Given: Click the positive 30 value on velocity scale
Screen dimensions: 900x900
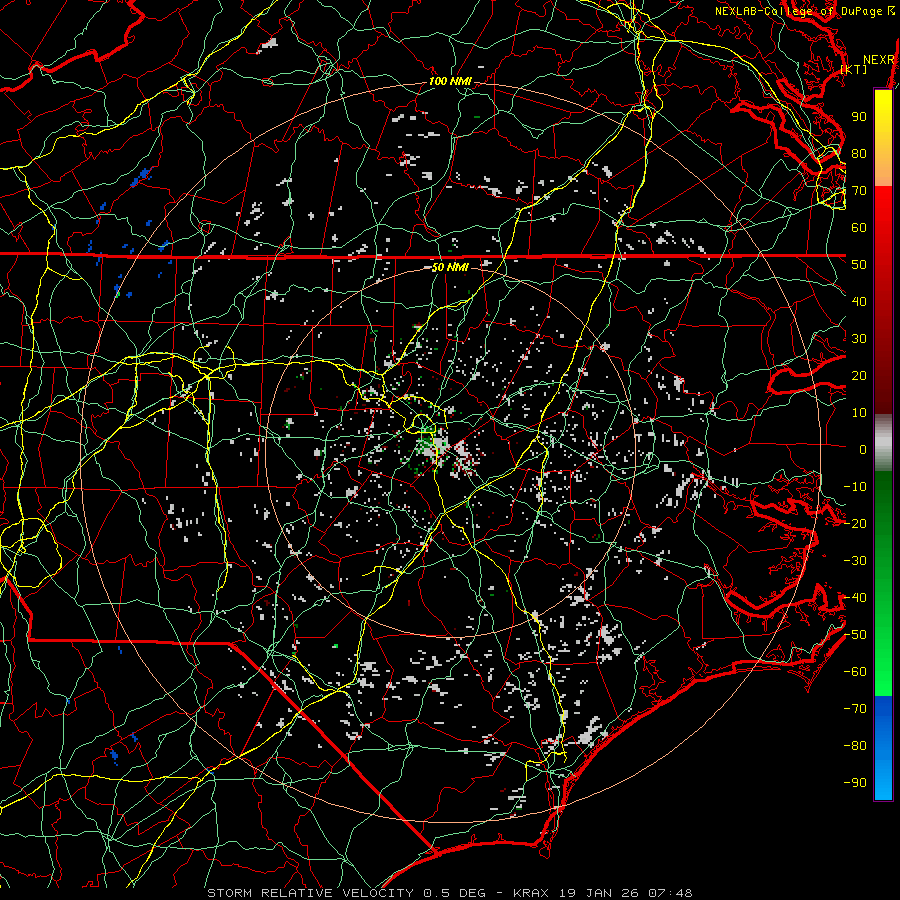Looking at the screenshot, I should 859,339.
